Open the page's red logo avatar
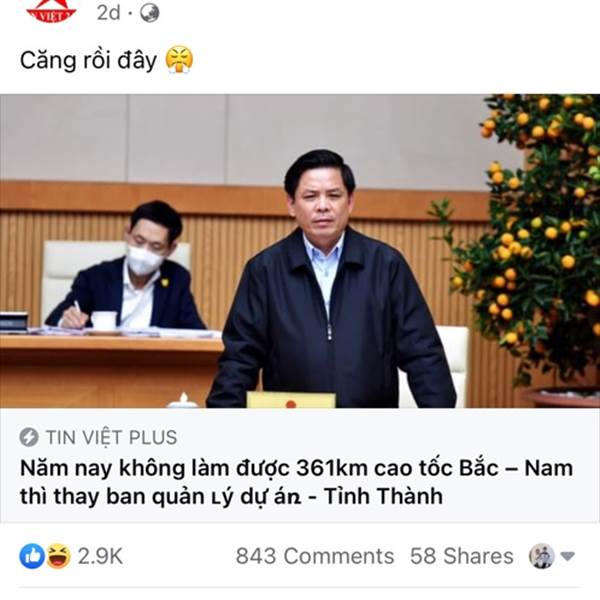600x600 pixels. tap(51, 11)
